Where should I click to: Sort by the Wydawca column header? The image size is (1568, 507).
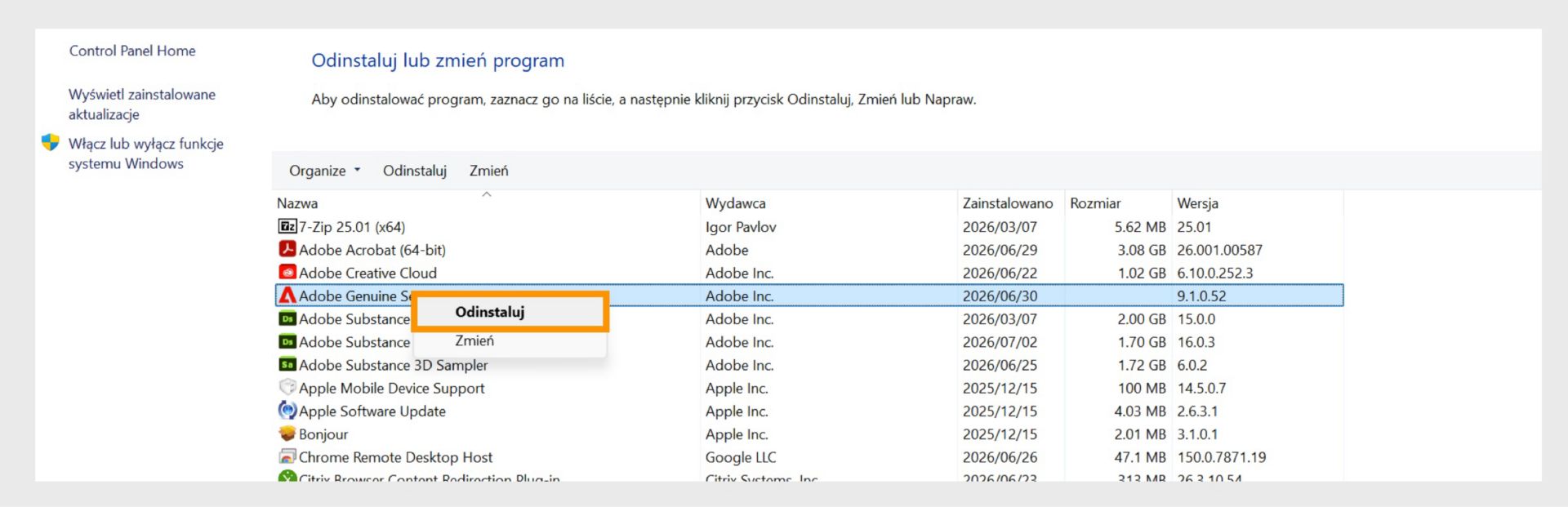pos(735,203)
